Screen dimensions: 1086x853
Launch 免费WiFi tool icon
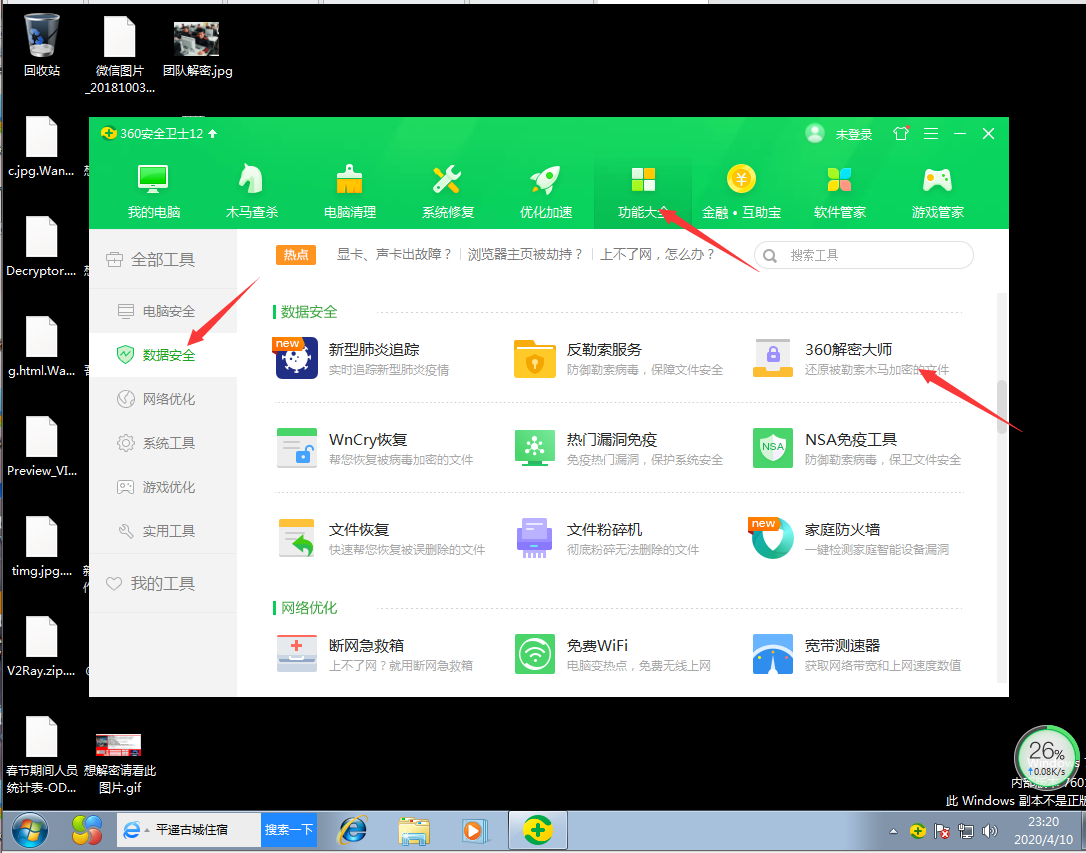pyautogui.click(x=535, y=654)
